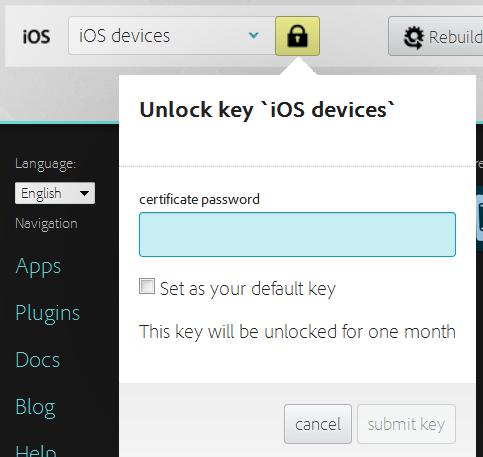
Task: Click the cancel button
Action: coord(318,424)
